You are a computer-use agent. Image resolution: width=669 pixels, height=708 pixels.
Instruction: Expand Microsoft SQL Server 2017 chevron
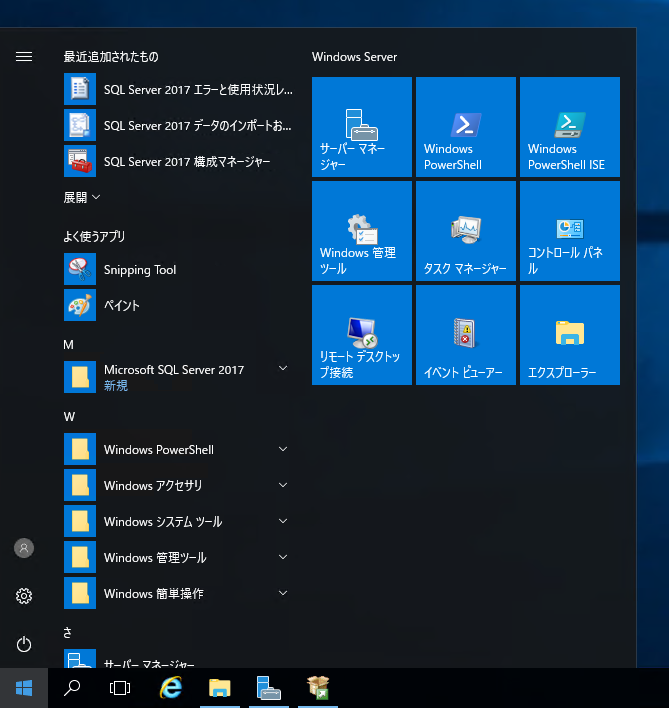283,368
